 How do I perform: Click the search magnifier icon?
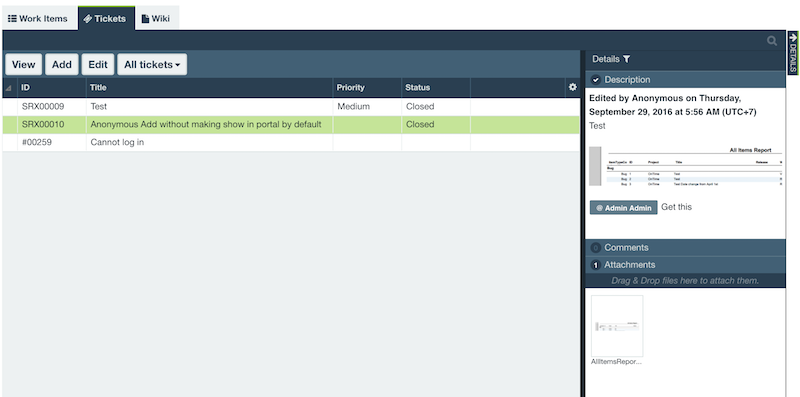[x=772, y=41]
